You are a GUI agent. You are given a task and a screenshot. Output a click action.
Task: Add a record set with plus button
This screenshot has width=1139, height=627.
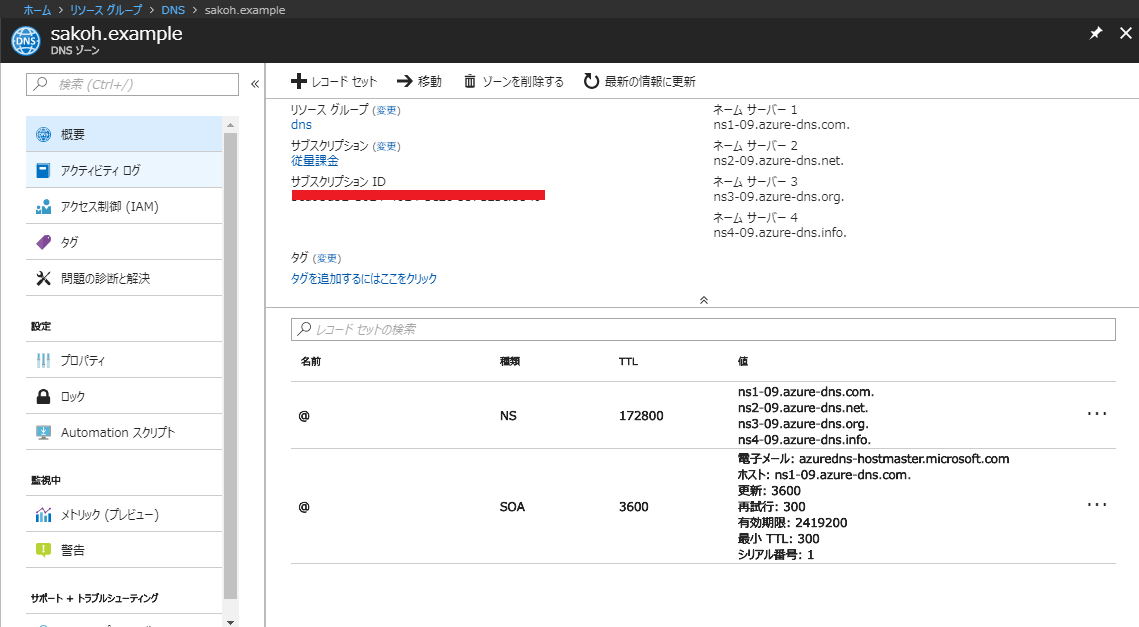click(333, 81)
